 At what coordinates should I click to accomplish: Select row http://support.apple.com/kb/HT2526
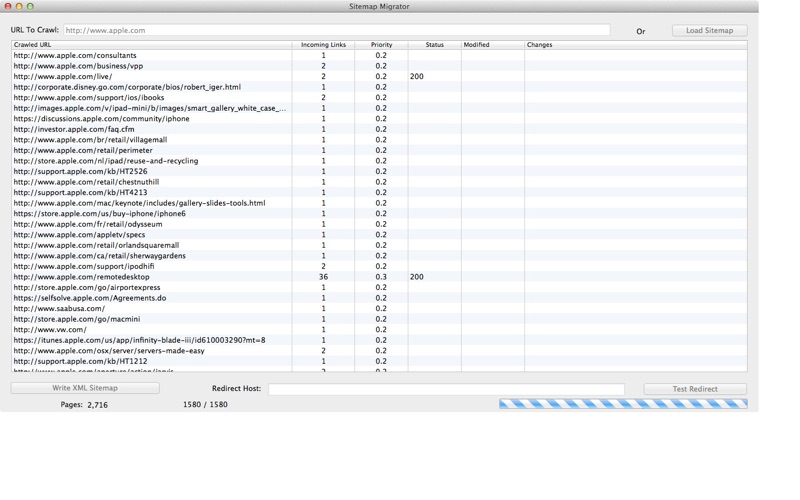coord(379,171)
